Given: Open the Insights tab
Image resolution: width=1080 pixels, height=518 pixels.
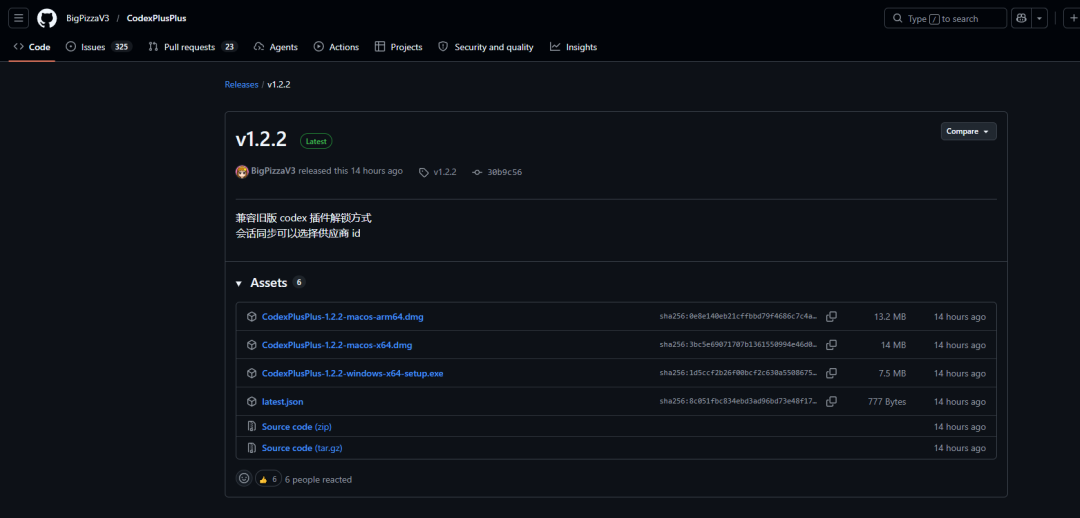Looking at the screenshot, I should [573, 47].
